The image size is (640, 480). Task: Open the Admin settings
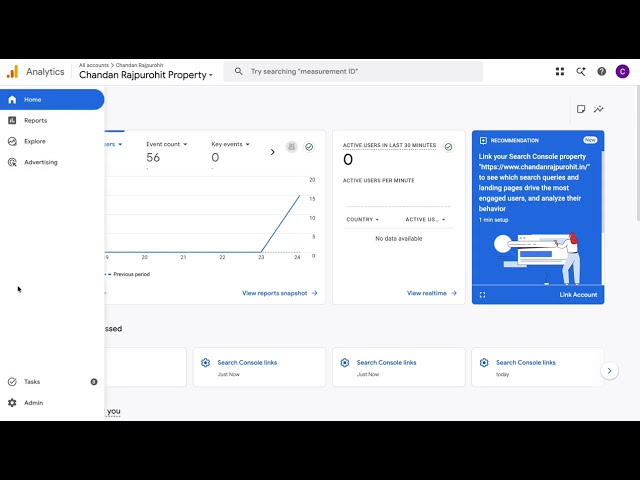(x=52, y=402)
